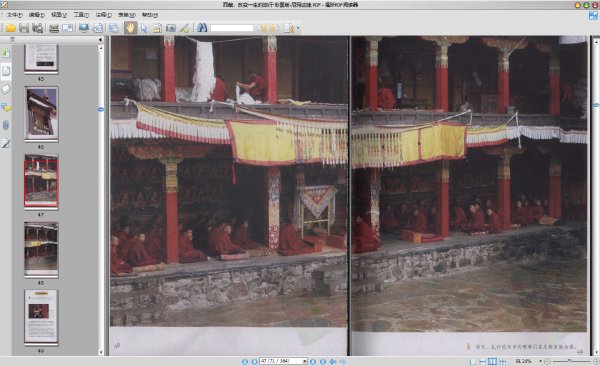Select the Hand tool
The image size is (600, 366).
130,28
